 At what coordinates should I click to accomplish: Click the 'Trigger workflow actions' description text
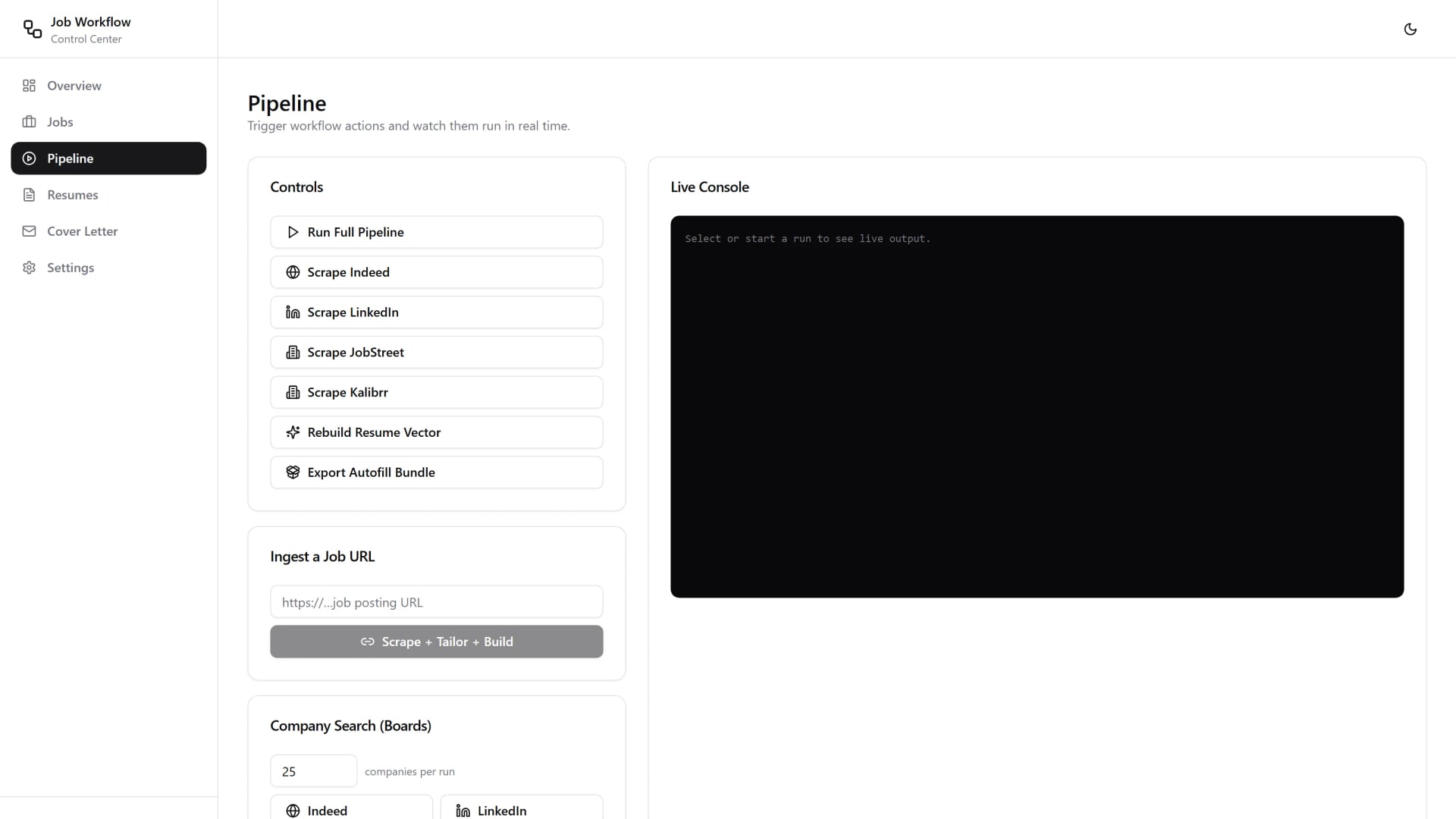[x=409, y=126]
